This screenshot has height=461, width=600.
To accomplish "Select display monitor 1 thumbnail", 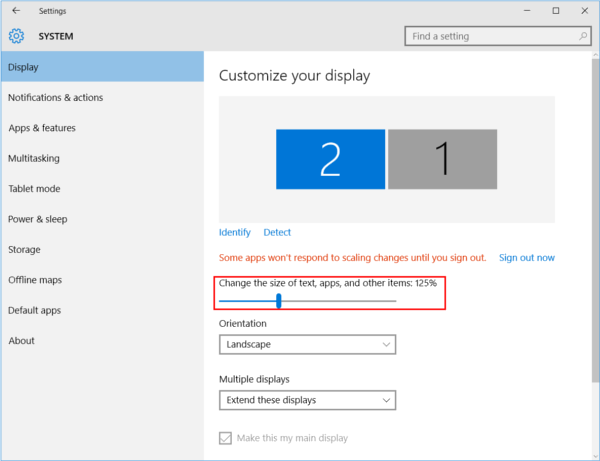I will pyautogui.click(x=442, y=159).
